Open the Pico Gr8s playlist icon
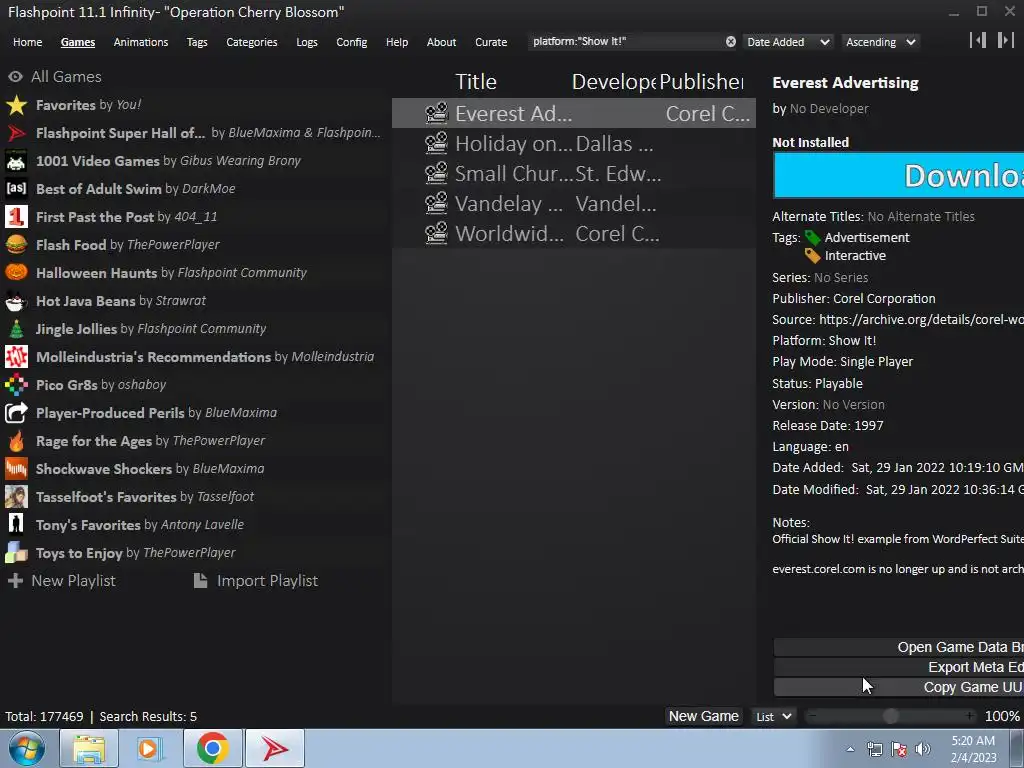Viewport: 1024px width, 768px height. click(x=16, y=385)
